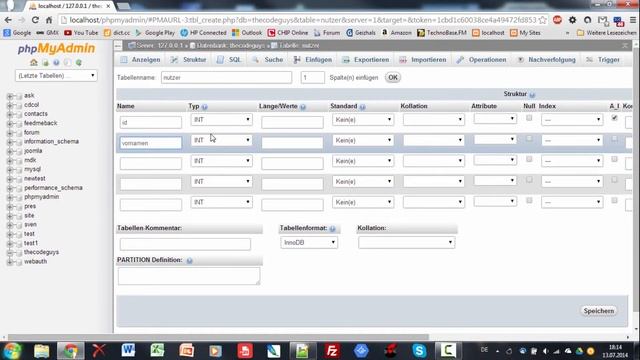Select the mysql database in the tree
This screenshot has width=640, height=360.
coord(32,169)
